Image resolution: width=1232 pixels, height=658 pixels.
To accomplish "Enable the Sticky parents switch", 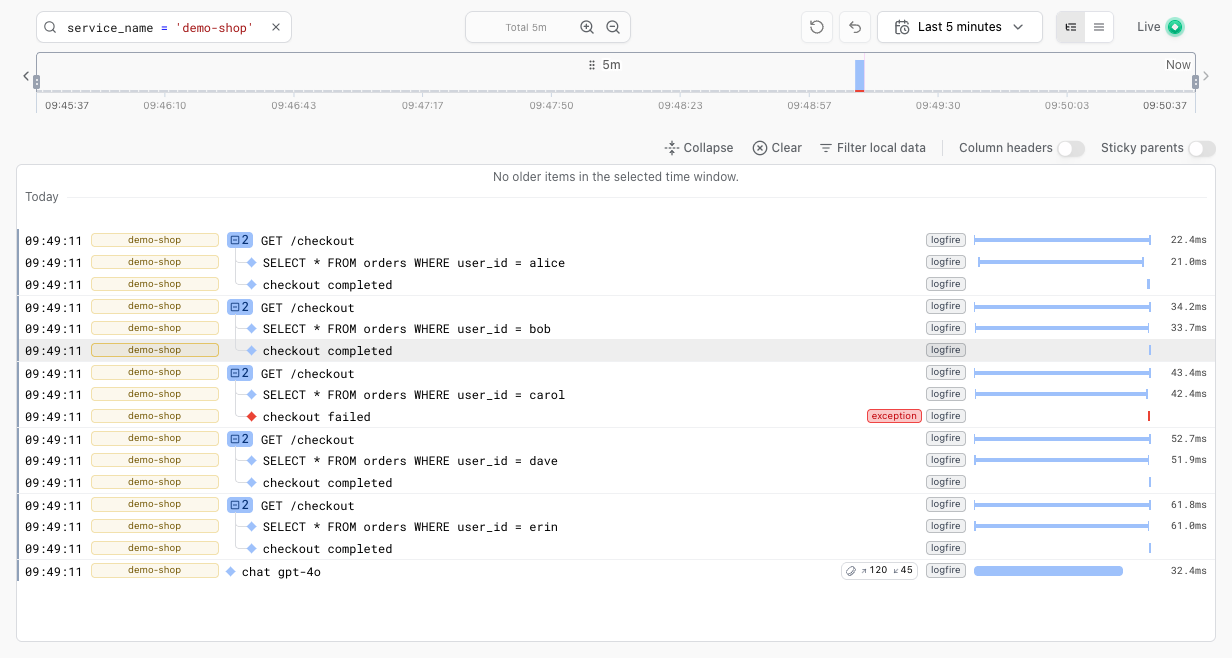I will 1202,148.
